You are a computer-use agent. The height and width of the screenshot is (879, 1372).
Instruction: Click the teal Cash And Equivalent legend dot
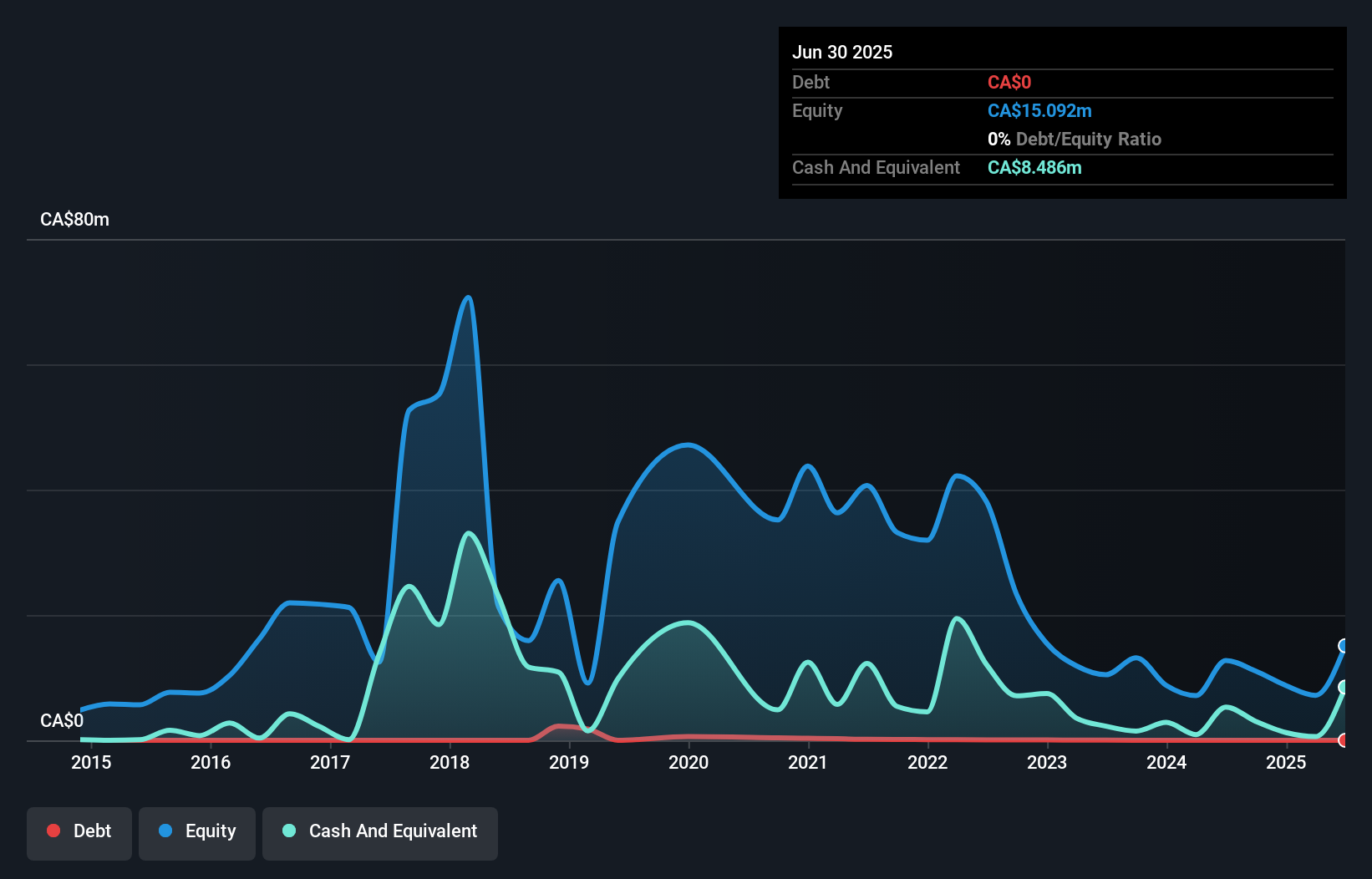click(289, 831)
